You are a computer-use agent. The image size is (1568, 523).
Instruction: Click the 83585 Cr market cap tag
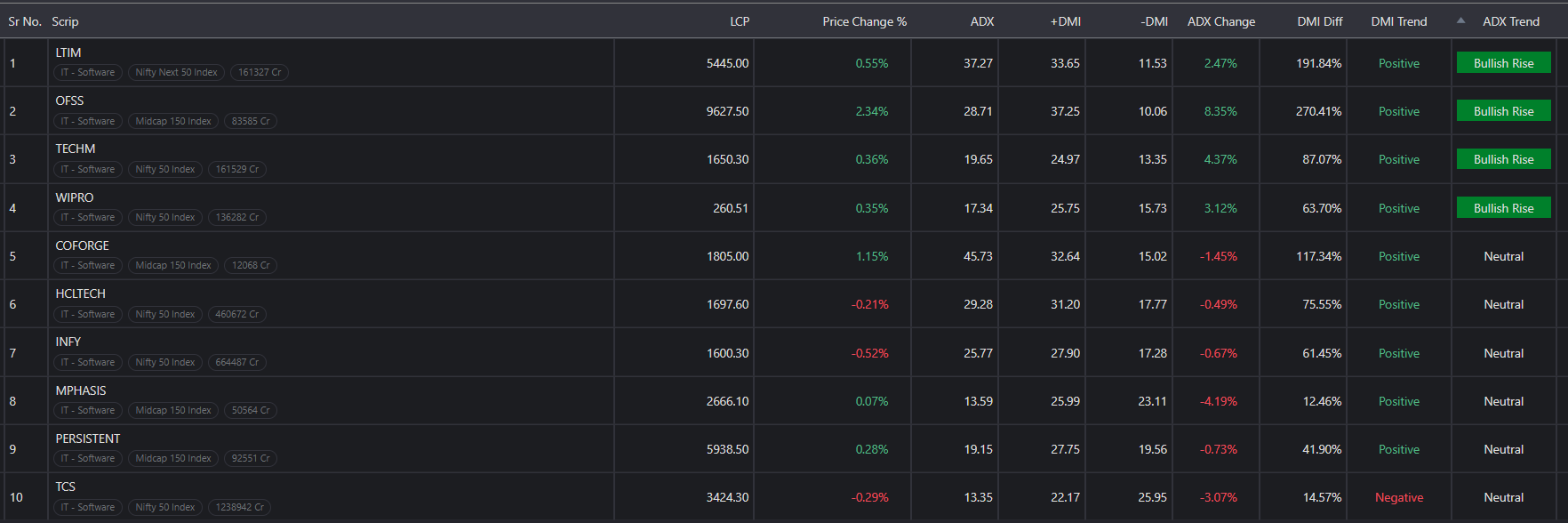click(251, 121)
